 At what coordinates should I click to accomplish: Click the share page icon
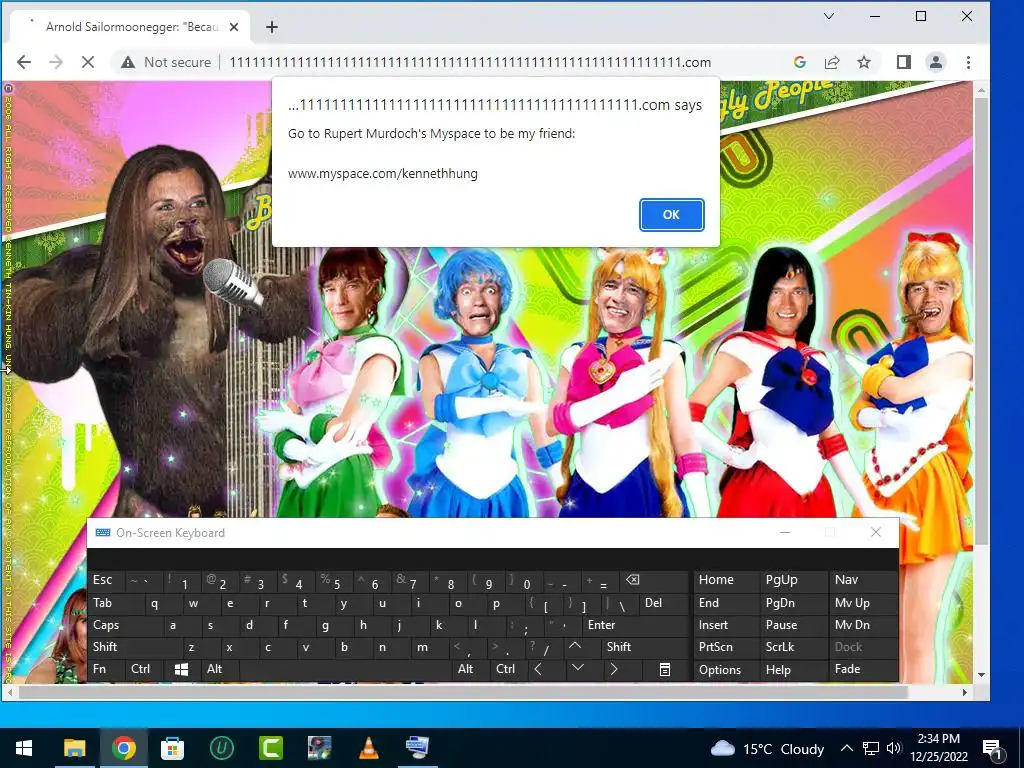pos(832,62)
